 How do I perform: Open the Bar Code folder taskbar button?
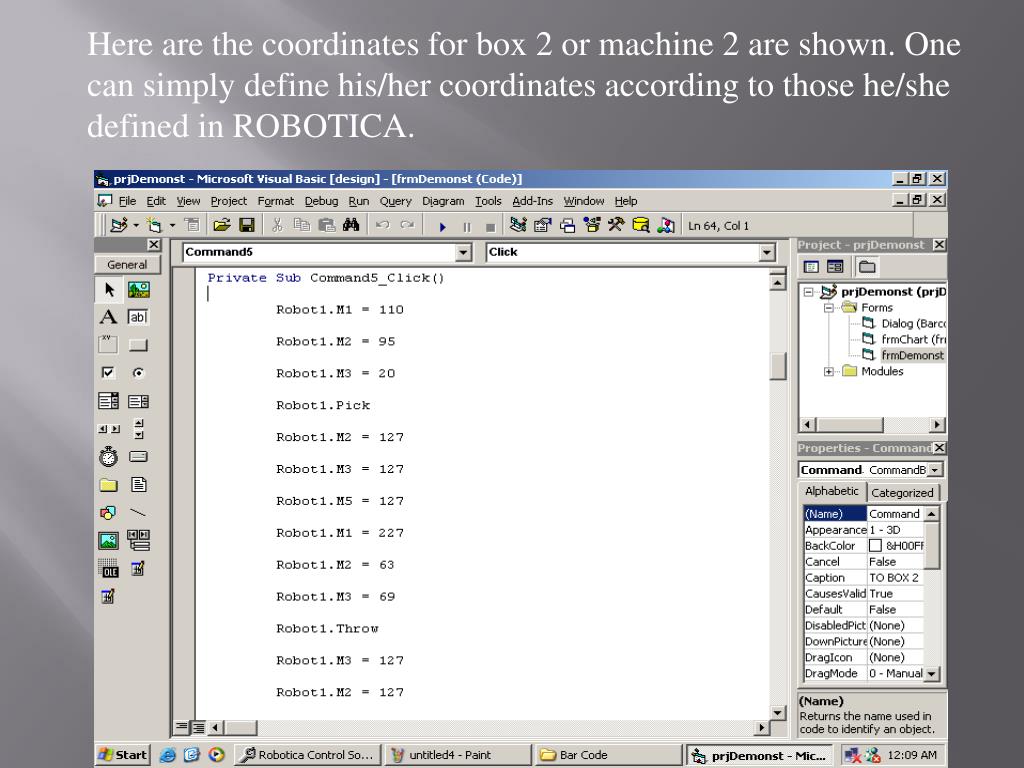pos(608,755)
